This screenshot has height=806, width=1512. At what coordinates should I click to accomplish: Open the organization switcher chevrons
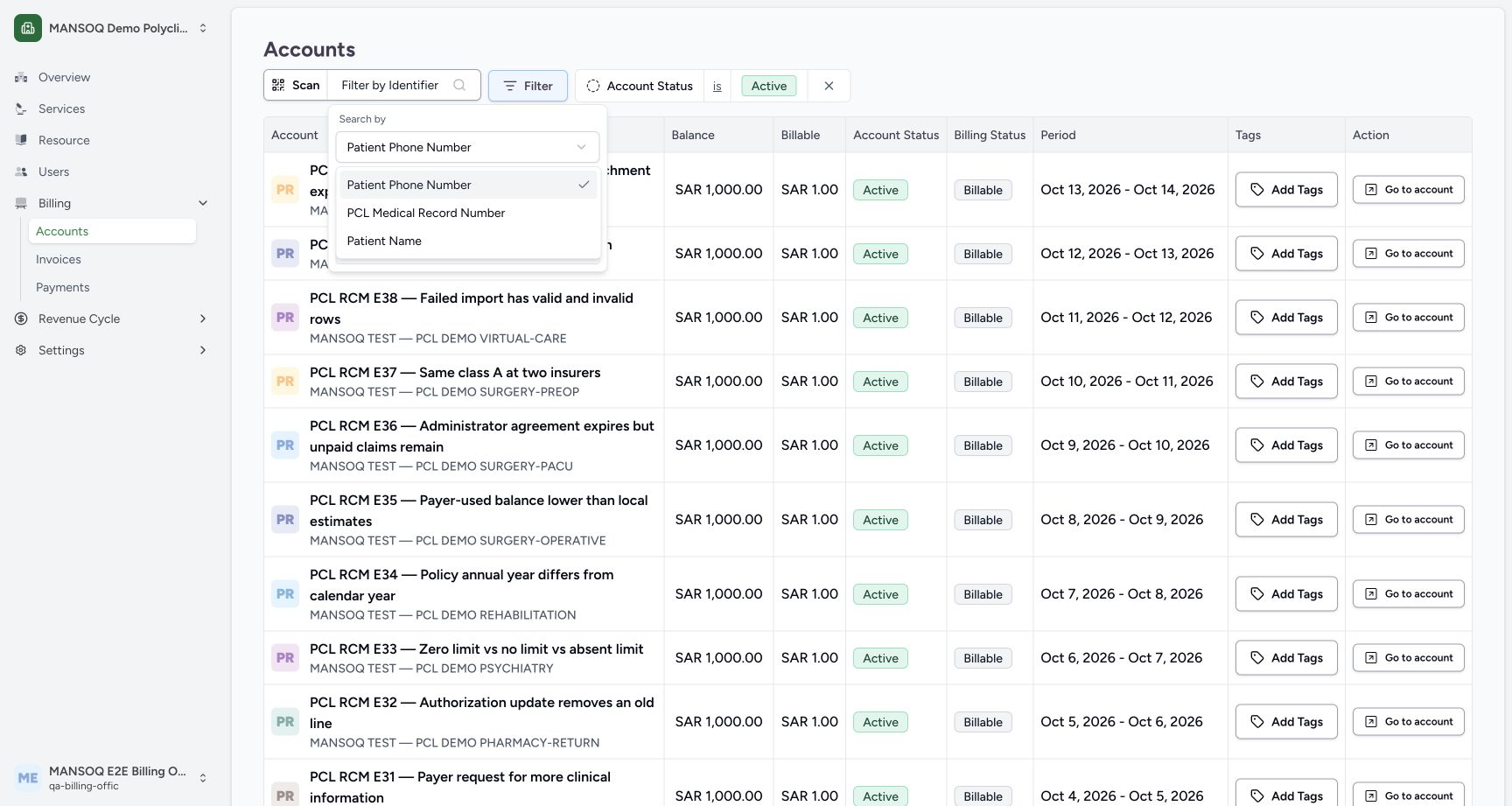coord(203,28)
